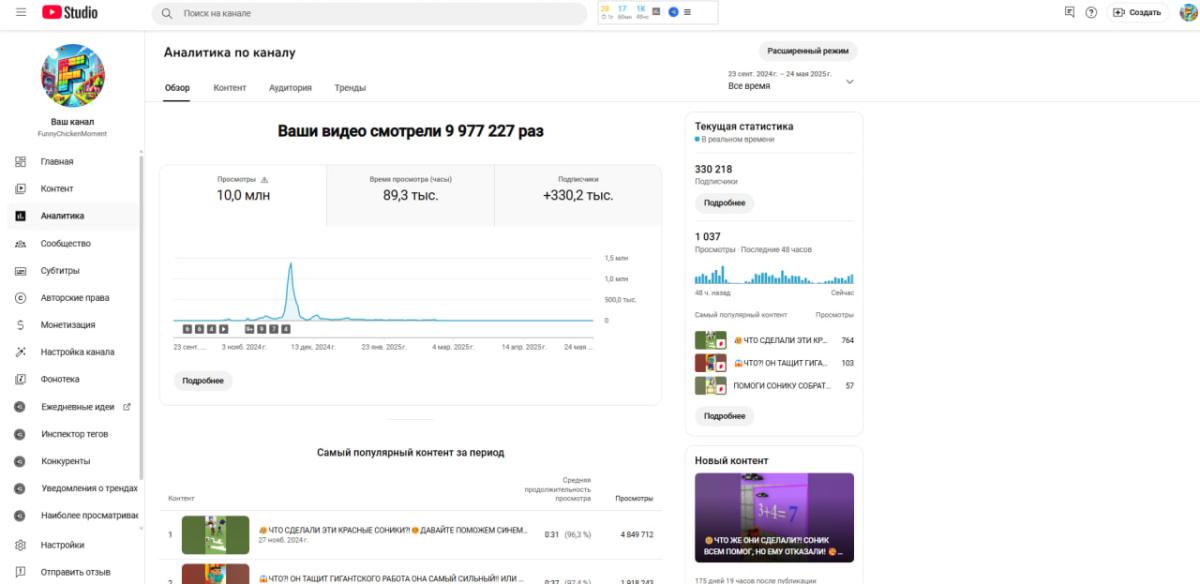Click the gray square extension icon
The image size is (1200, 584).
tap(657, 12)
